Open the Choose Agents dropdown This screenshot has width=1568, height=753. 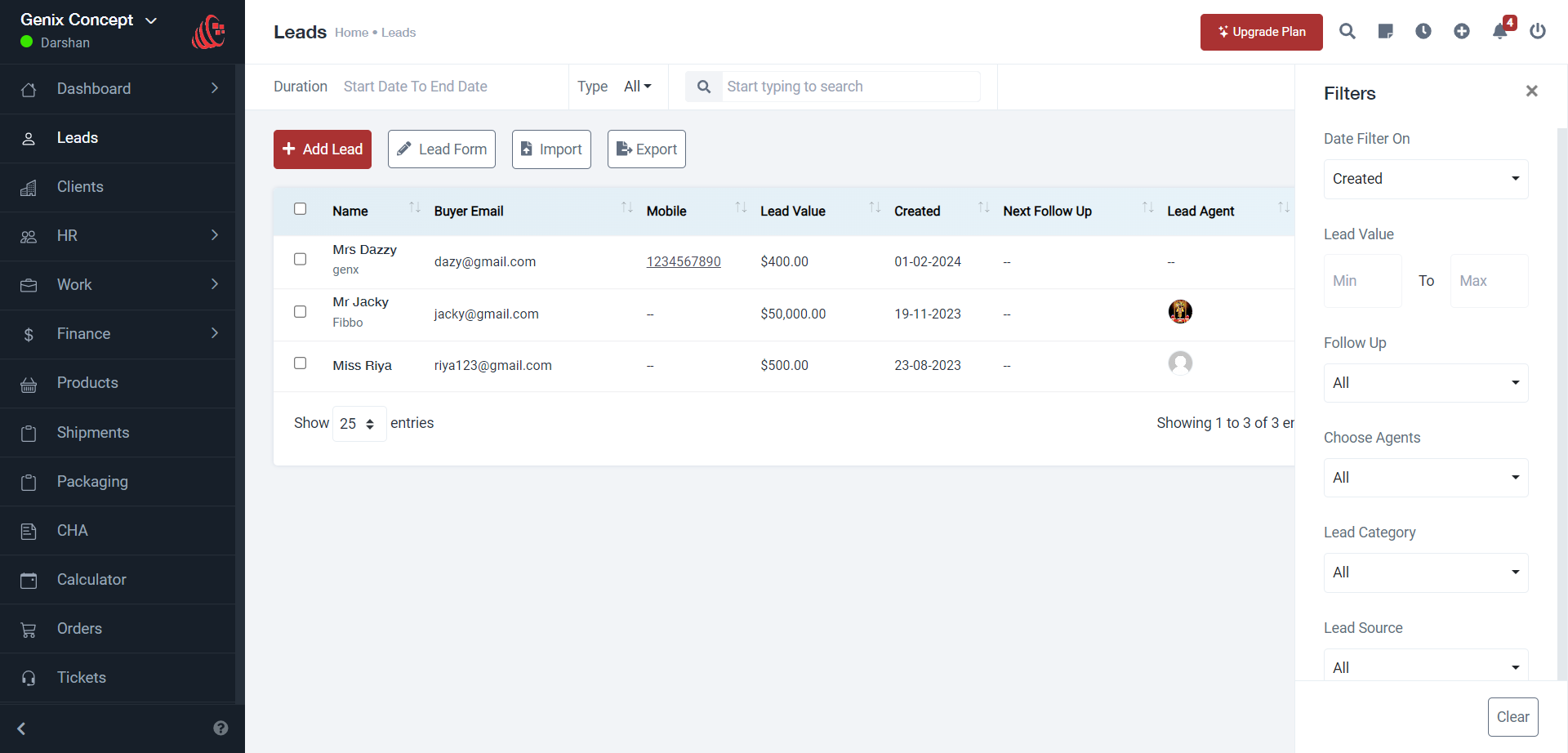pos(1426,478)
